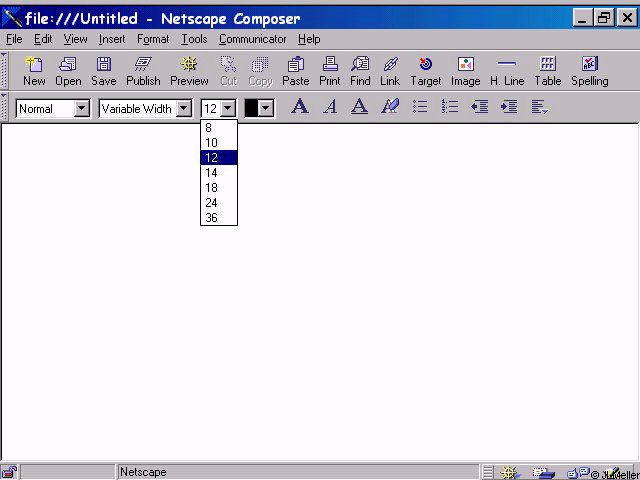The image size is (640, 480).
Task: Open the font color dropdown arrow
Action: [266, 109]
